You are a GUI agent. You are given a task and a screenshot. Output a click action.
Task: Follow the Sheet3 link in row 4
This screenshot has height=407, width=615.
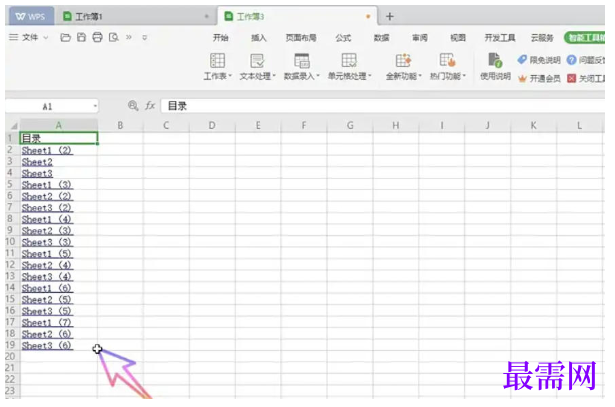(x=37, y=173)
